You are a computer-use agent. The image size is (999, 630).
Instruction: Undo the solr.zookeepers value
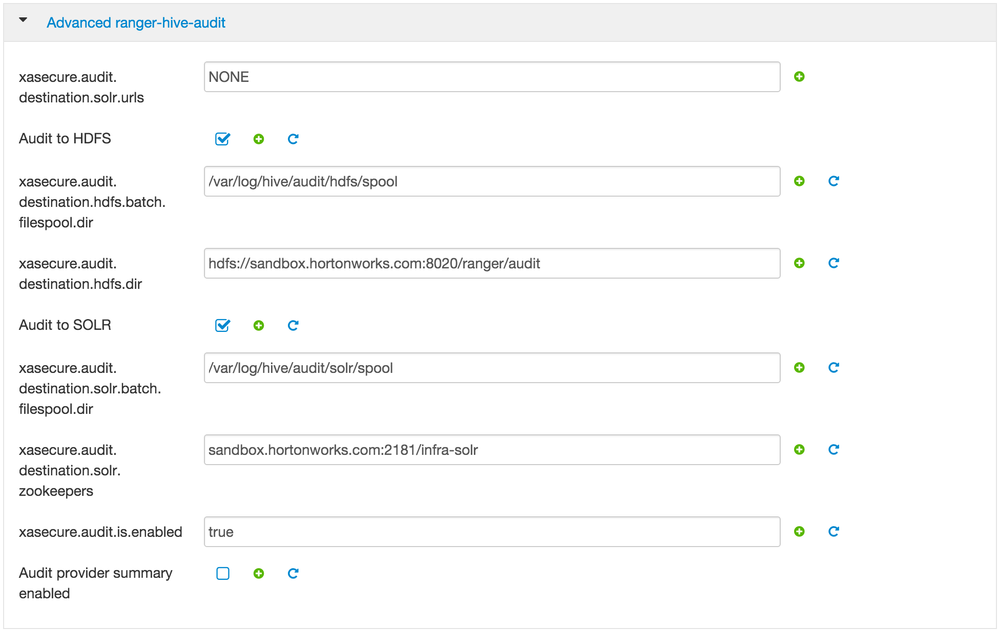pyautogui.click(x=833, y=449)
